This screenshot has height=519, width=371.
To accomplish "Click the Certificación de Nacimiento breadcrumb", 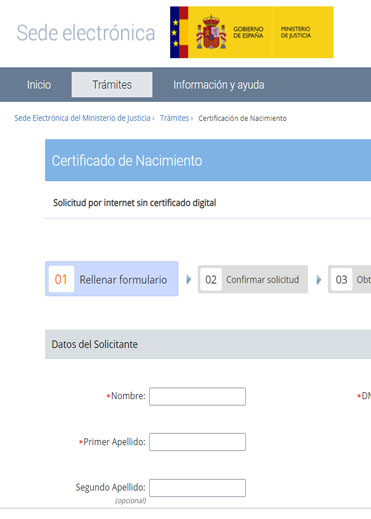I will [242, 118].
